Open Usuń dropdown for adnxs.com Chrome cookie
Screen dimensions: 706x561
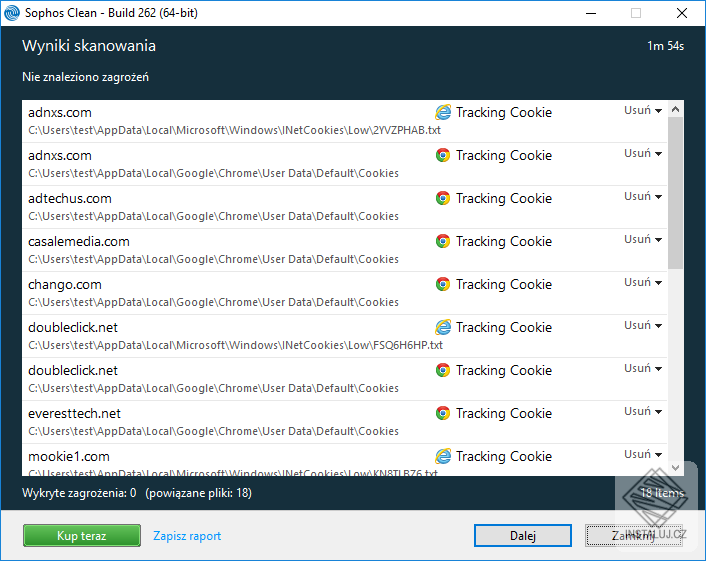[x=643, y=154]
